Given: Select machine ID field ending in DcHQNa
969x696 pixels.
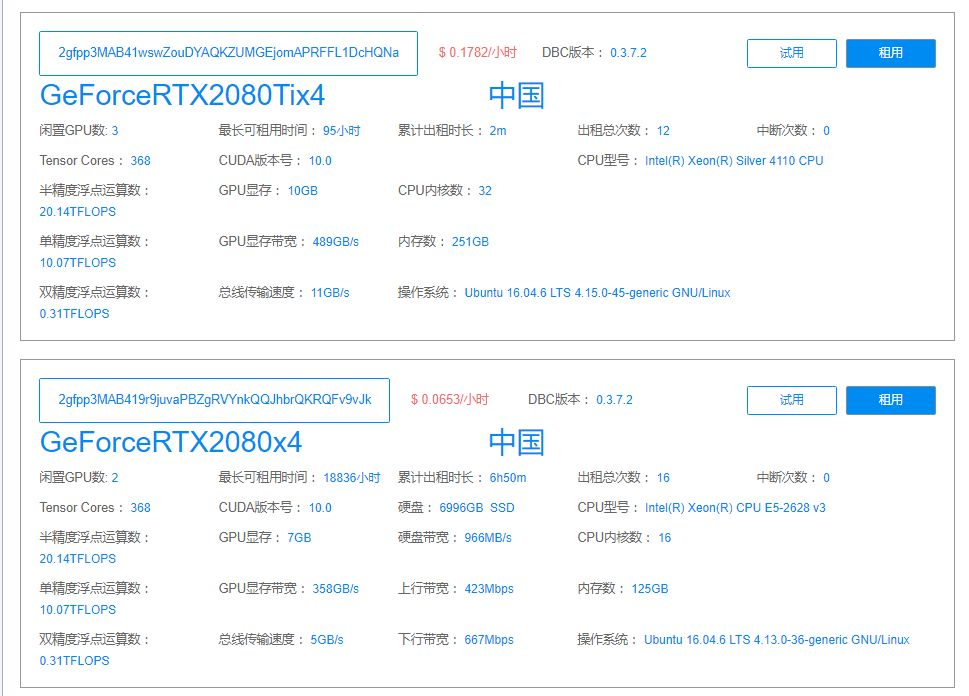Looking at the screenshot, I should click(228, 53).
